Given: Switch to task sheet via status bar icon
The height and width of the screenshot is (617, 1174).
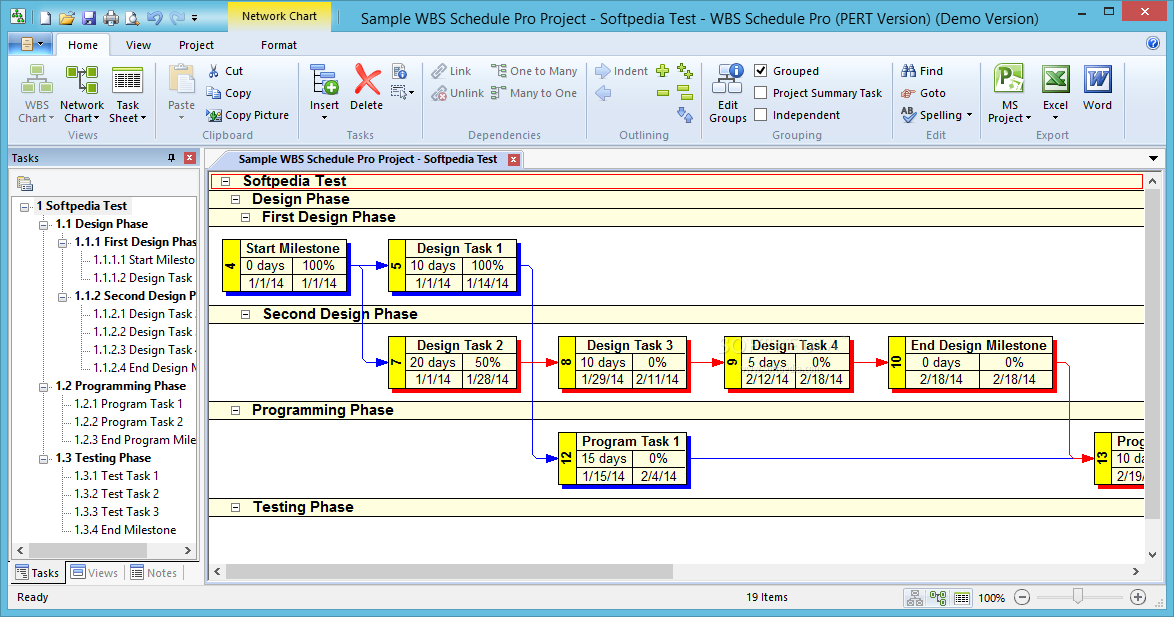Looking at the screenshot, I should coord(962,598).
